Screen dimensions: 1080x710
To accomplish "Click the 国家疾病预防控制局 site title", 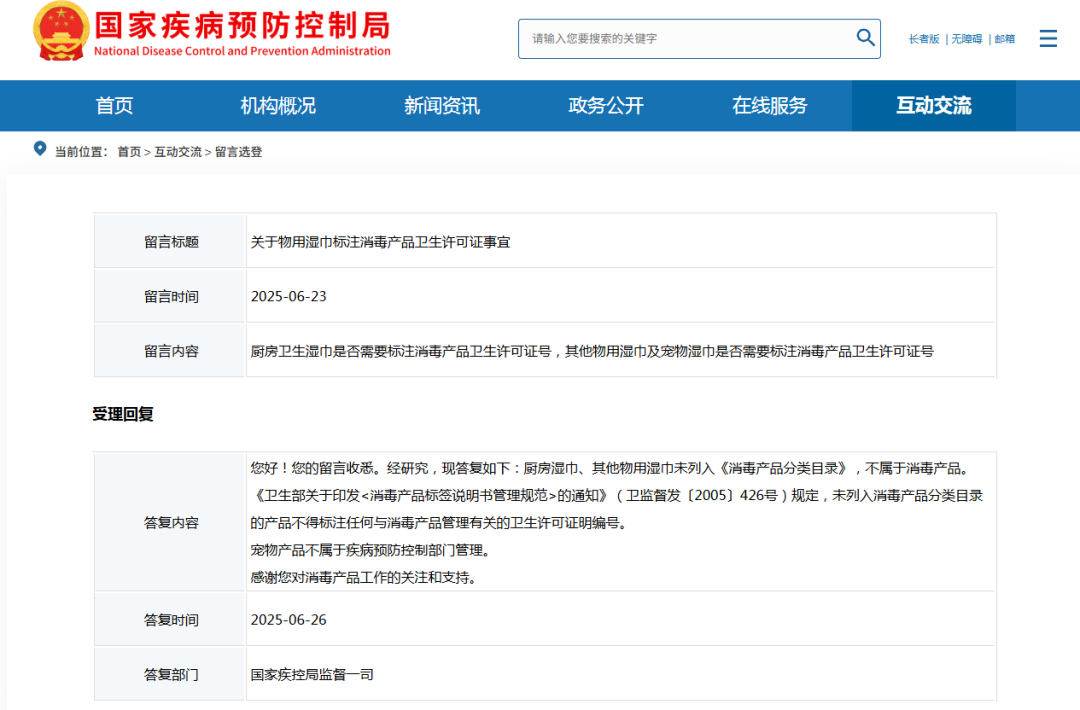I will pyautogui.click(x=242, y=26).
